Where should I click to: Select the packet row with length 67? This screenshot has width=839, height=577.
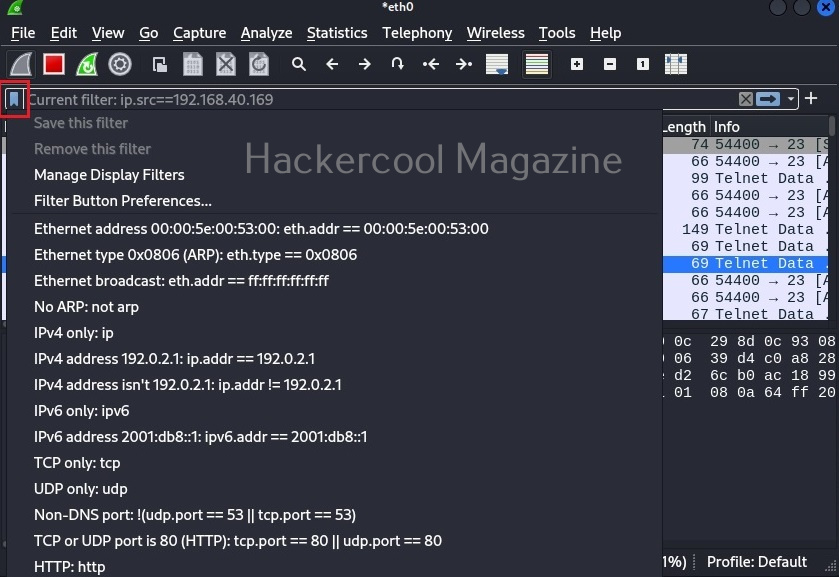click(746, 314)
